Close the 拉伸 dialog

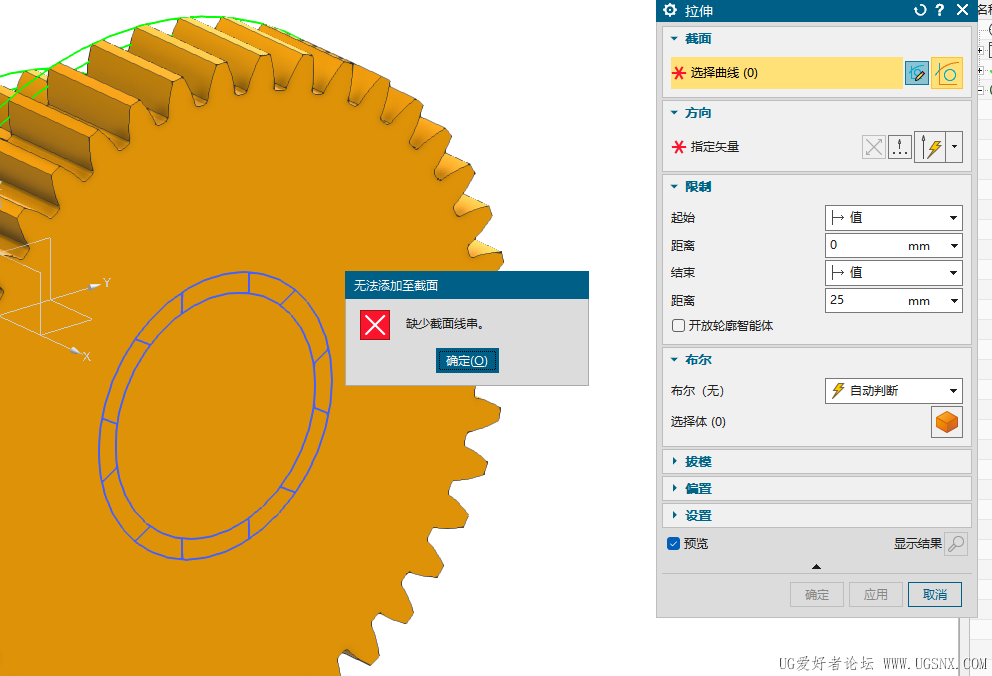pyautogui.click(x=962, y=9)
